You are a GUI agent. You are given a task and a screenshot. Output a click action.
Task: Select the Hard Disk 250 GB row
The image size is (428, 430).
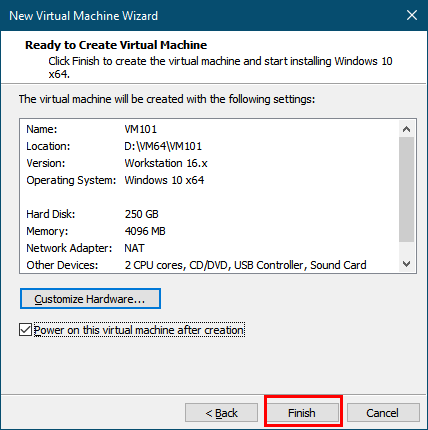coord(209,214)
